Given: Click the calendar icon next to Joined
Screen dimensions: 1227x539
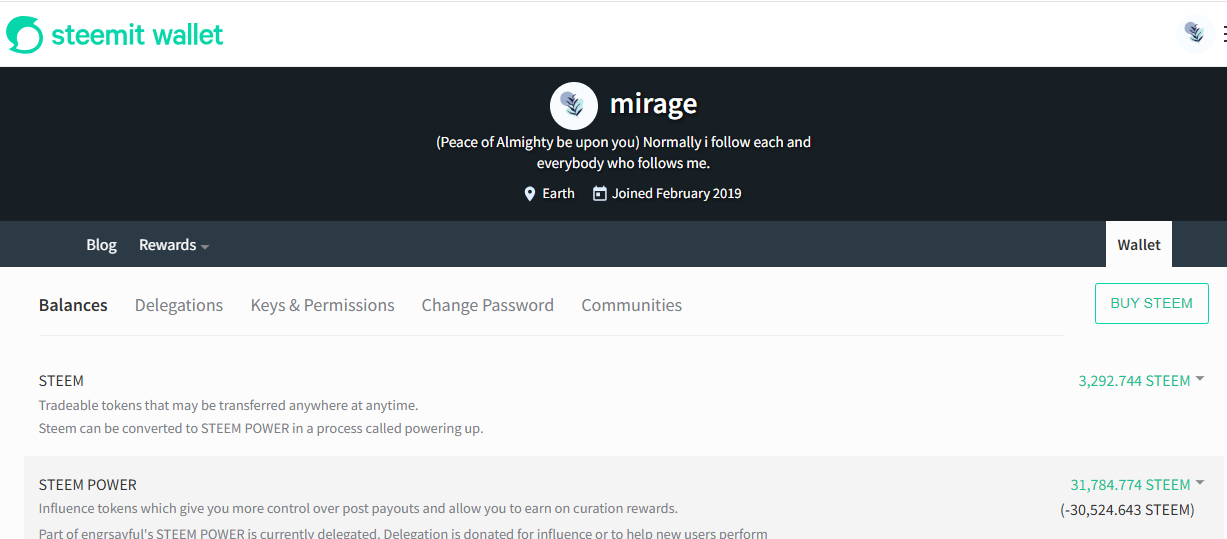Looking at the screenshot, I should coord(600,193).
